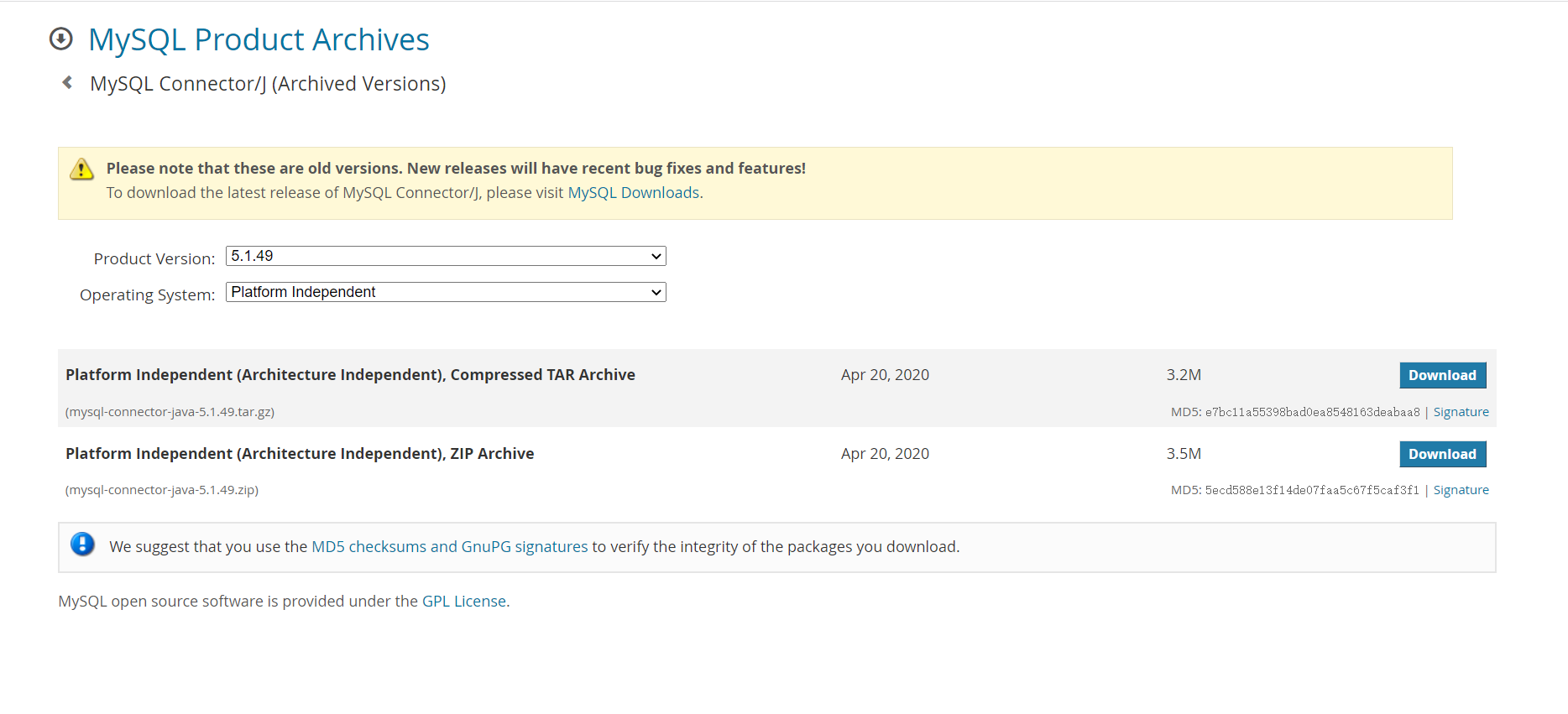Click the Compressed TAR Archive row title

(x=350, y=375)
